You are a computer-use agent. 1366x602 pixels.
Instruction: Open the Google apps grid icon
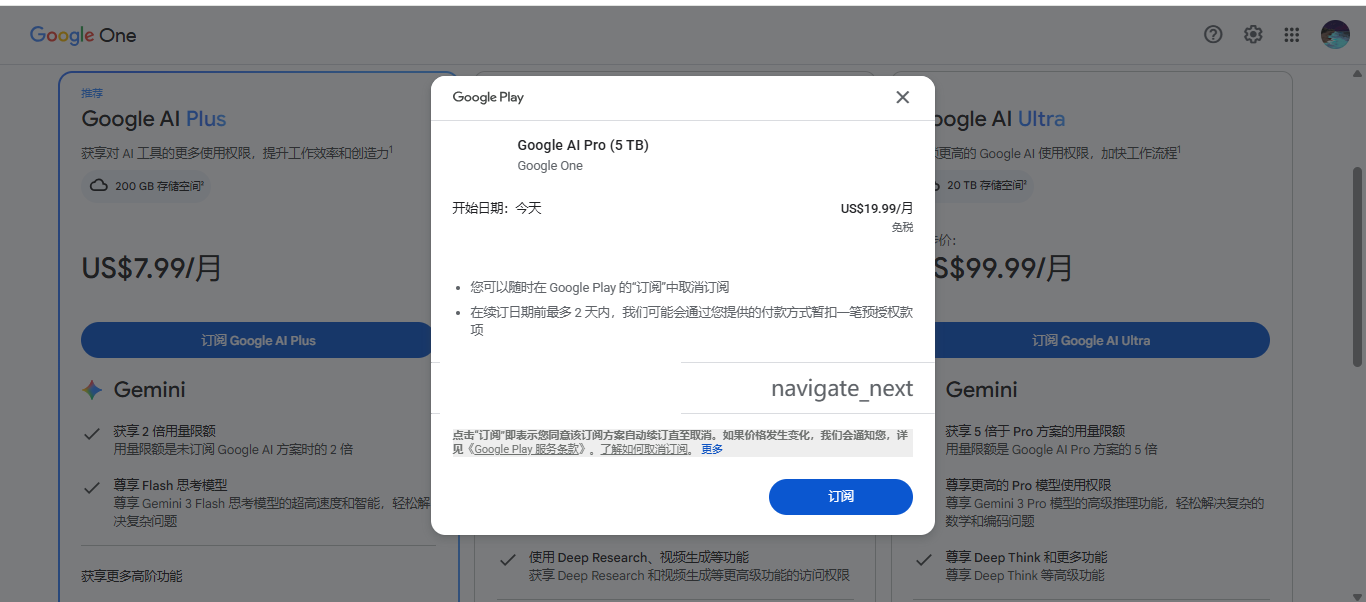1292,35
